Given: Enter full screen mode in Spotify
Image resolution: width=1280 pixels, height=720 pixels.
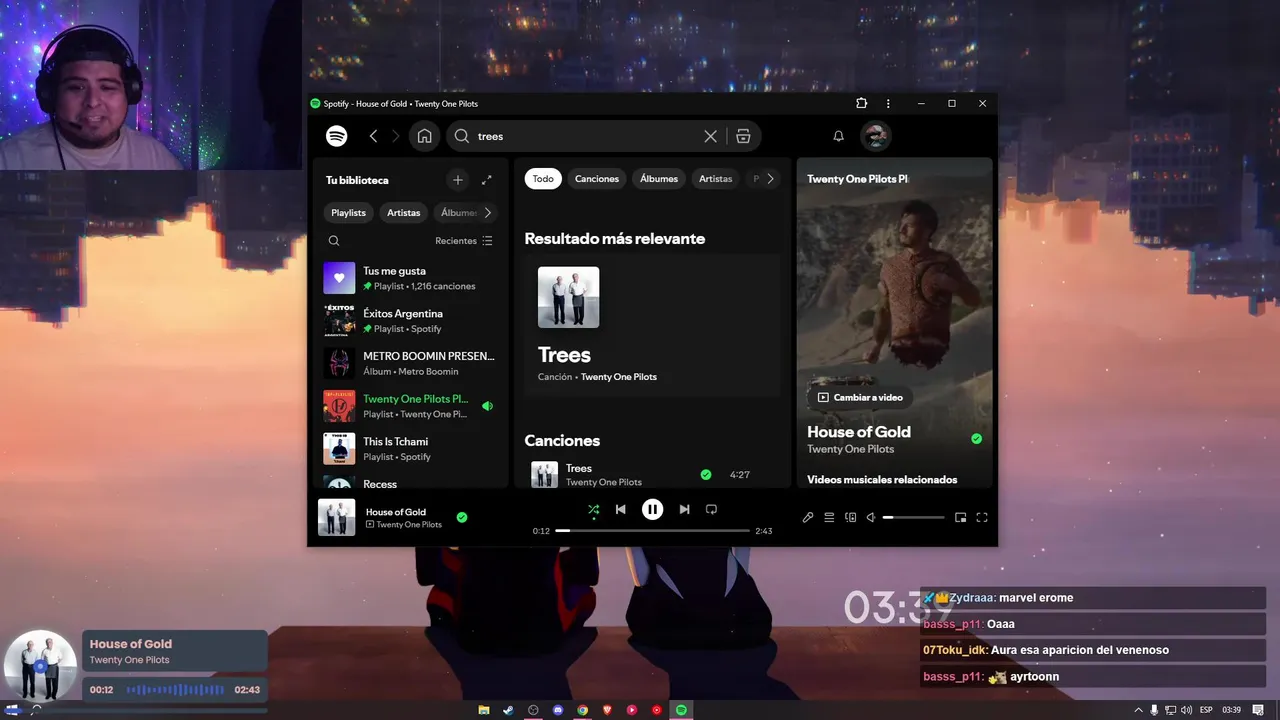Looking at the screenshot, I should [982, 517].
